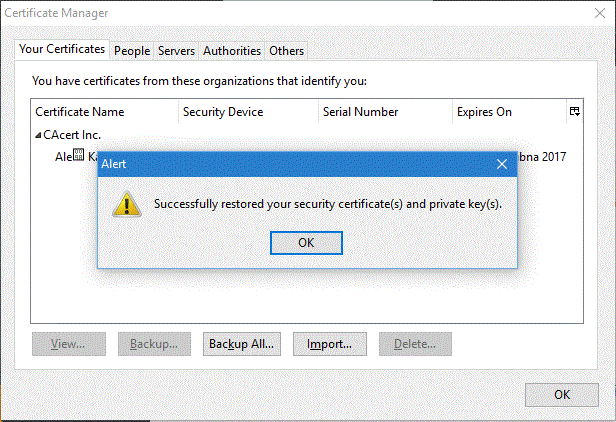This screenshot has width=616, height=422.
Task: Go to the Authorities tab
Action: coord(232,51)
